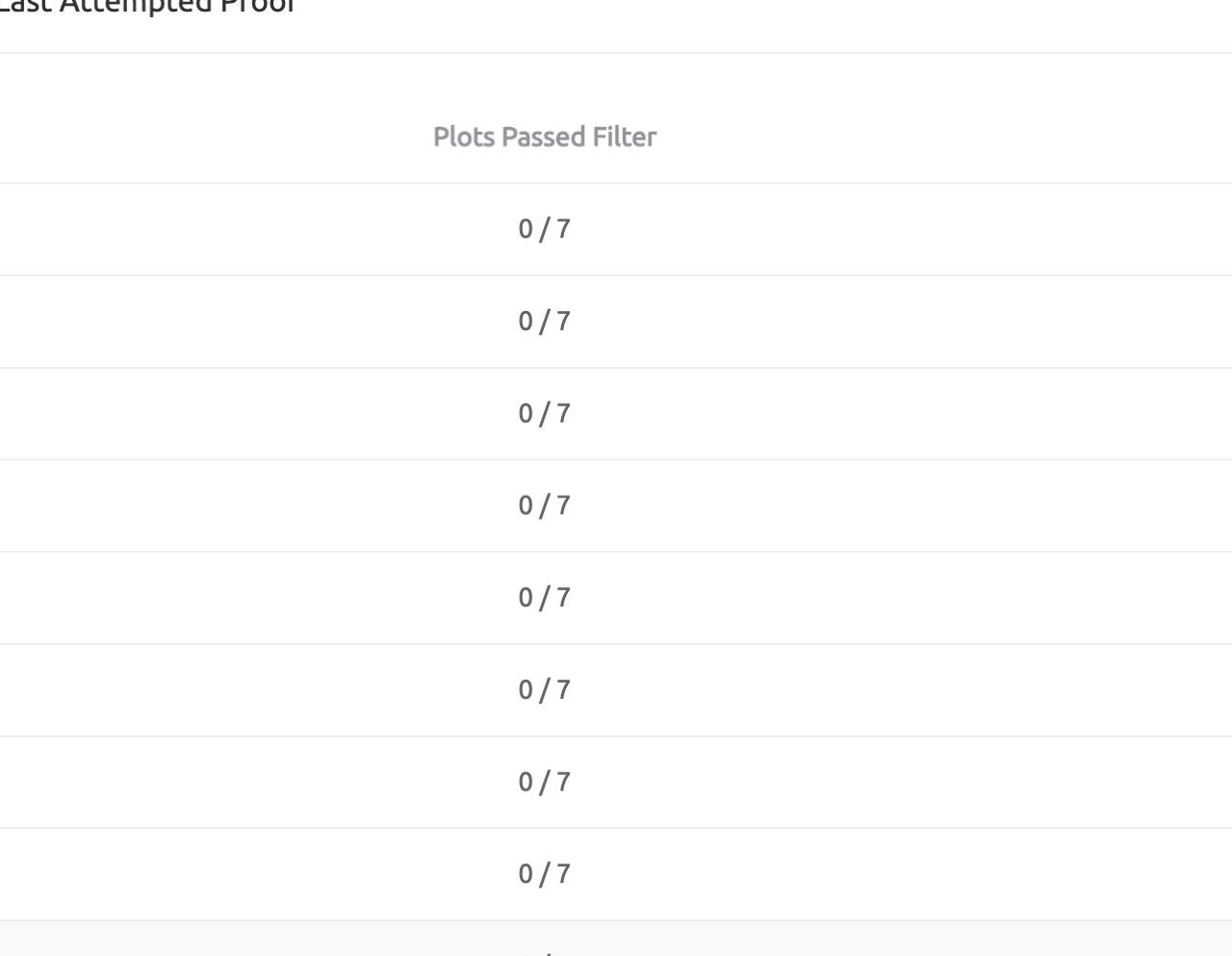Click the denominator 7 in the sixth row
The image size is (1232, 956).
[564, 690]
